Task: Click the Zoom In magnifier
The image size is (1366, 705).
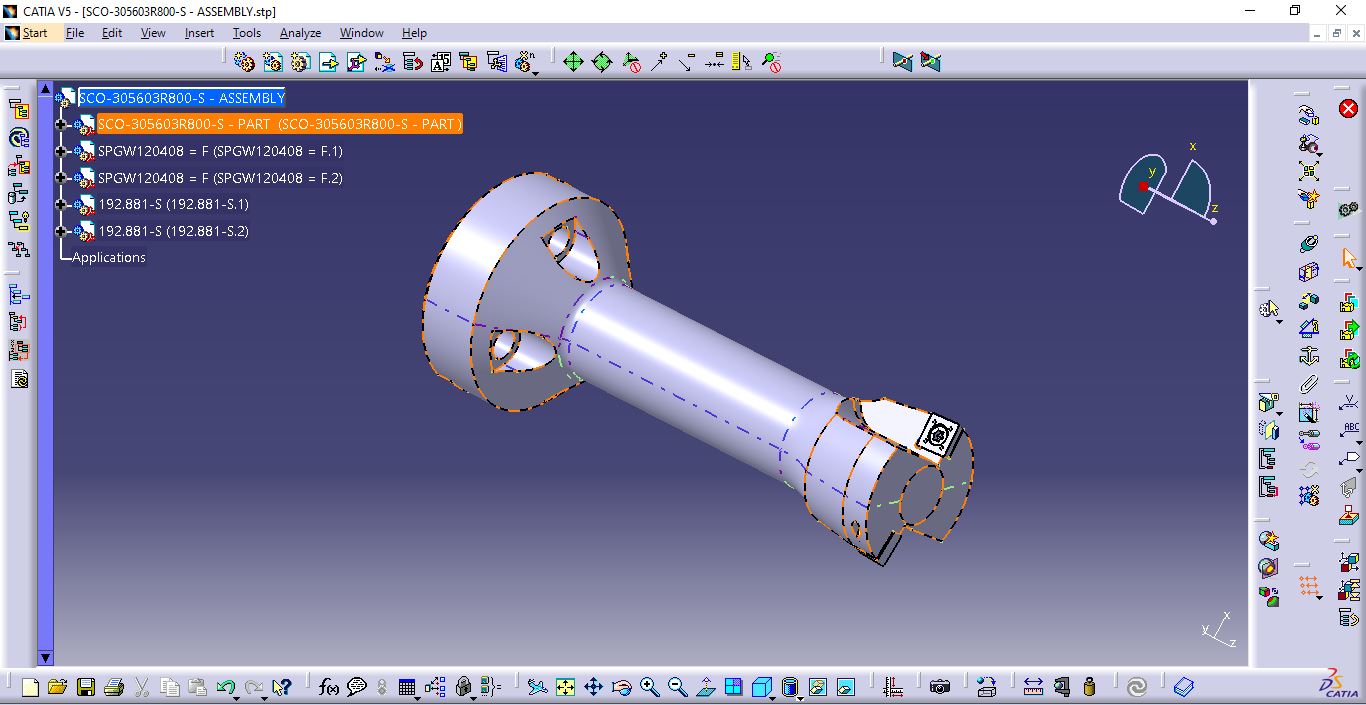Action: pyautogui.click(x=650, y=687)
